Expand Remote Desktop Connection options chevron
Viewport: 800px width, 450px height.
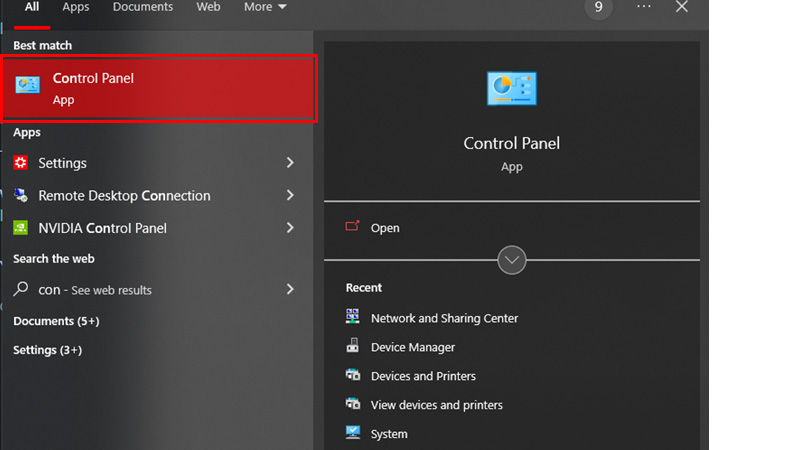tap(290, 196)
